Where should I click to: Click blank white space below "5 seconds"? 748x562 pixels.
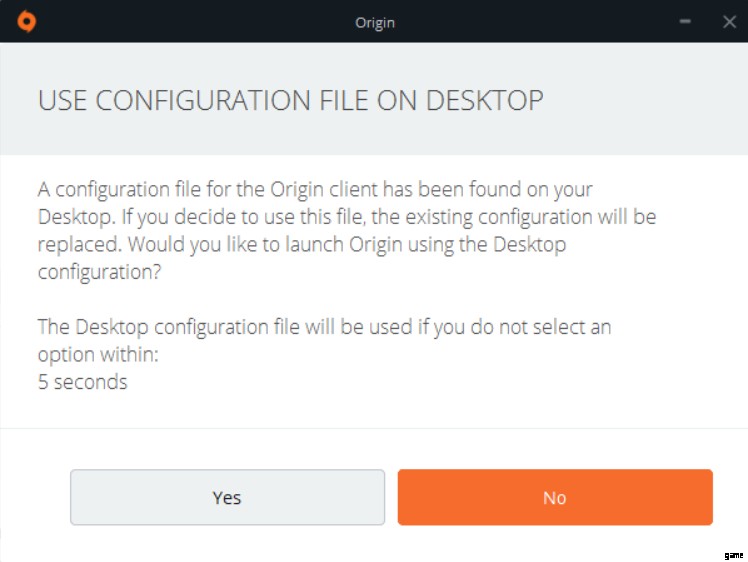[x=374, y=408]
